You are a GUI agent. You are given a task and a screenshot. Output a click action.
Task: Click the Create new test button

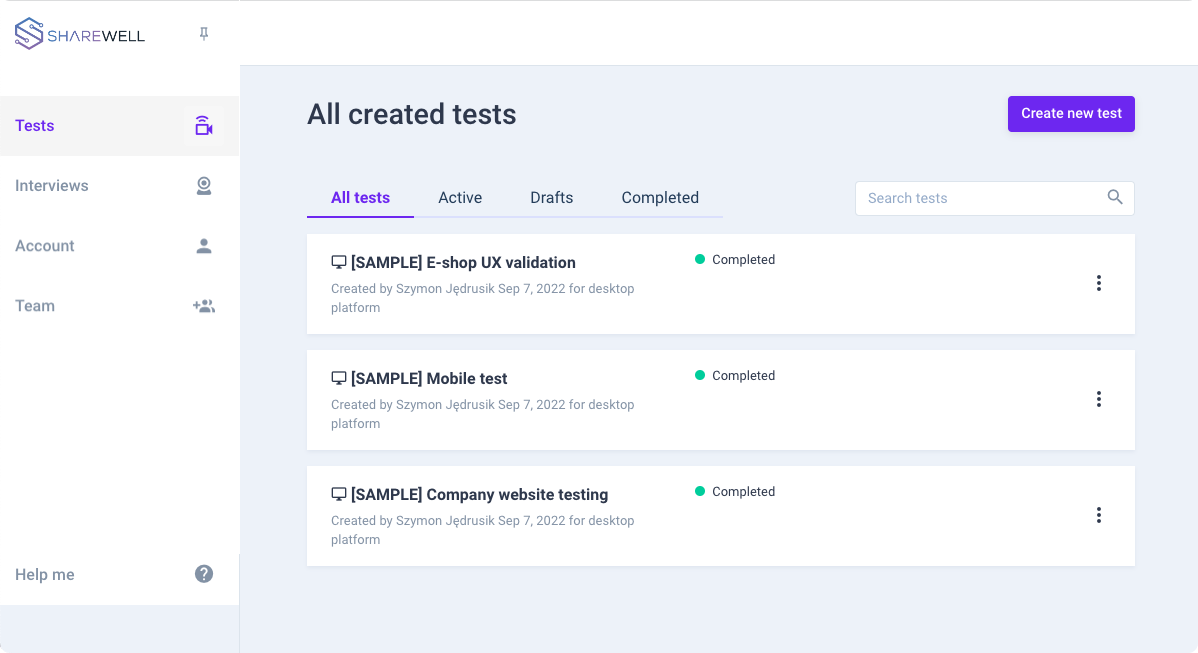pyautogui.click(x=1071, y=114)
